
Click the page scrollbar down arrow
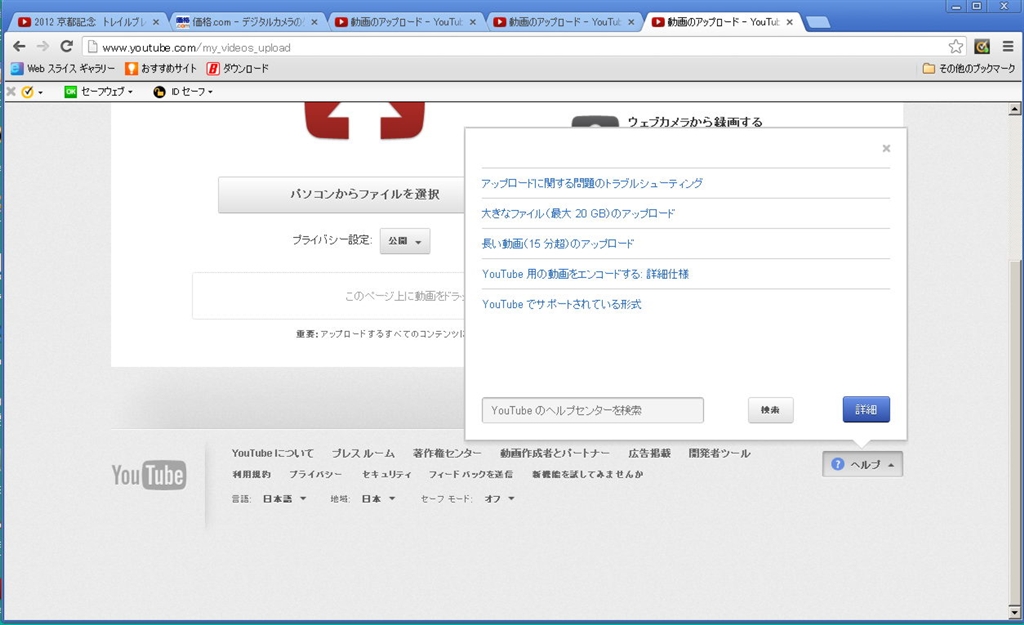(x=1014, y=612)
